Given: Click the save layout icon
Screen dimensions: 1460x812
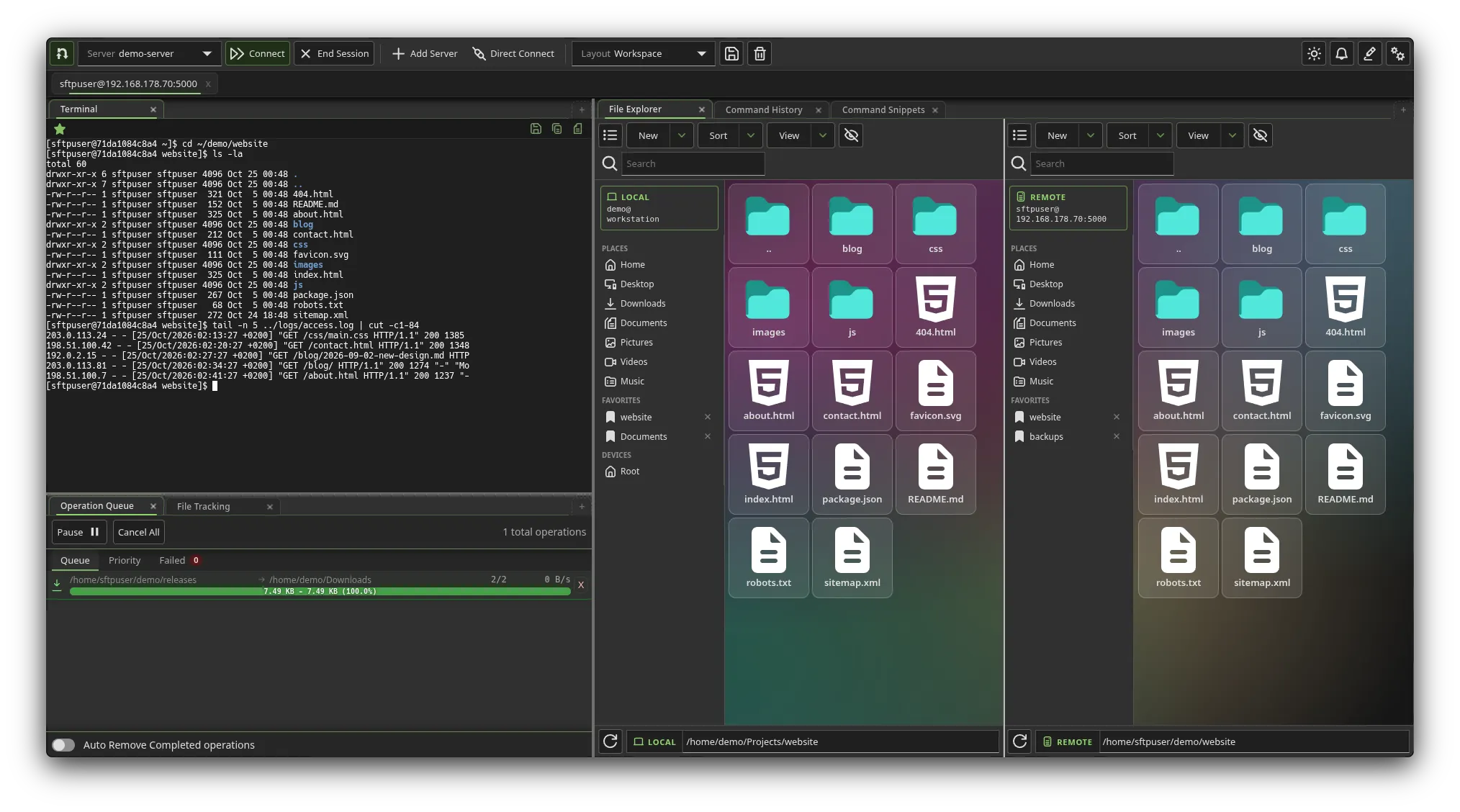Looking at the screenshot, I should click(731, 53).
